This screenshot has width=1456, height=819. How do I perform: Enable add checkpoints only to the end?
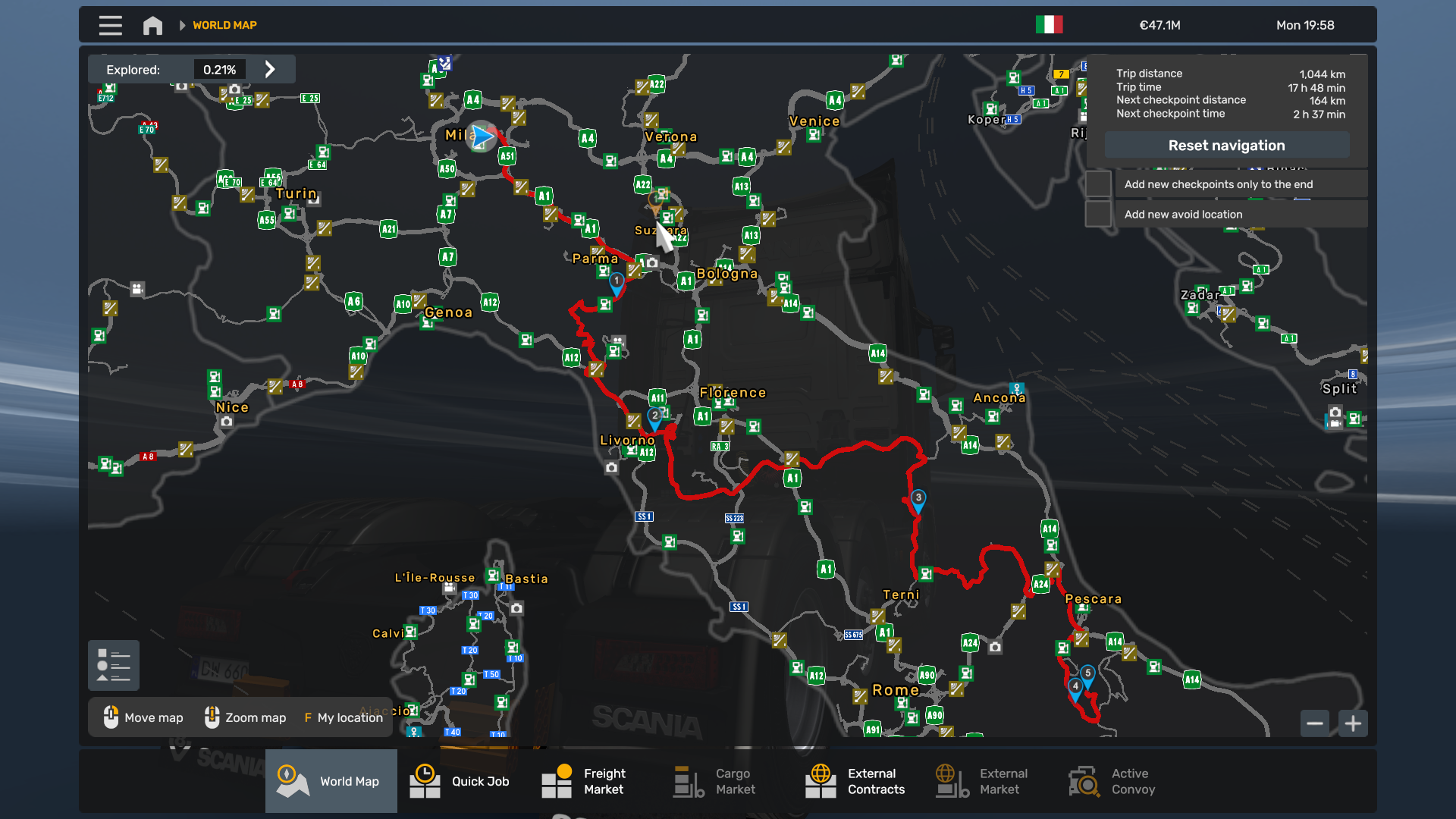point(1098,184)
